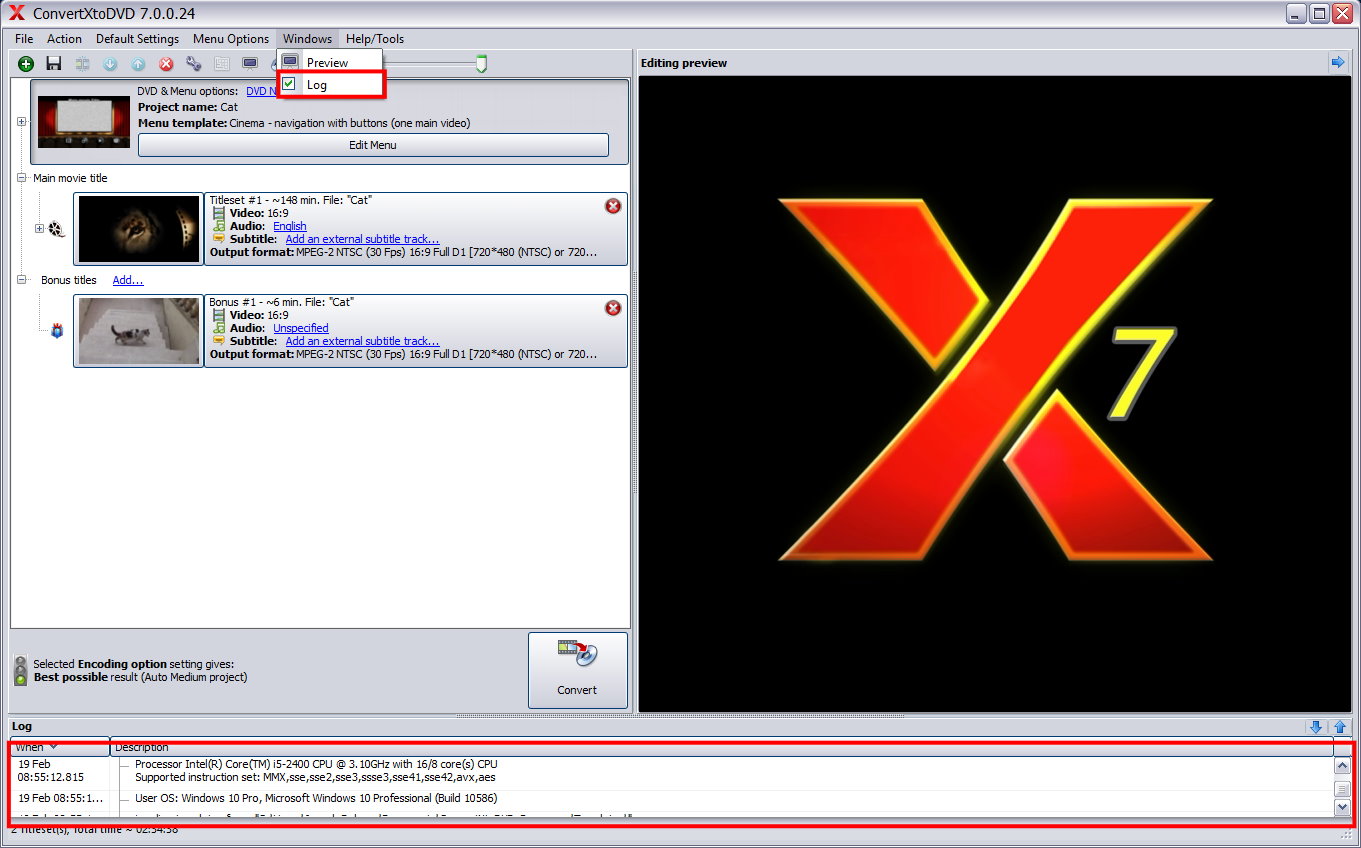
Task: Click the Subtitle icon in Bonus #1
Action: 219,341
